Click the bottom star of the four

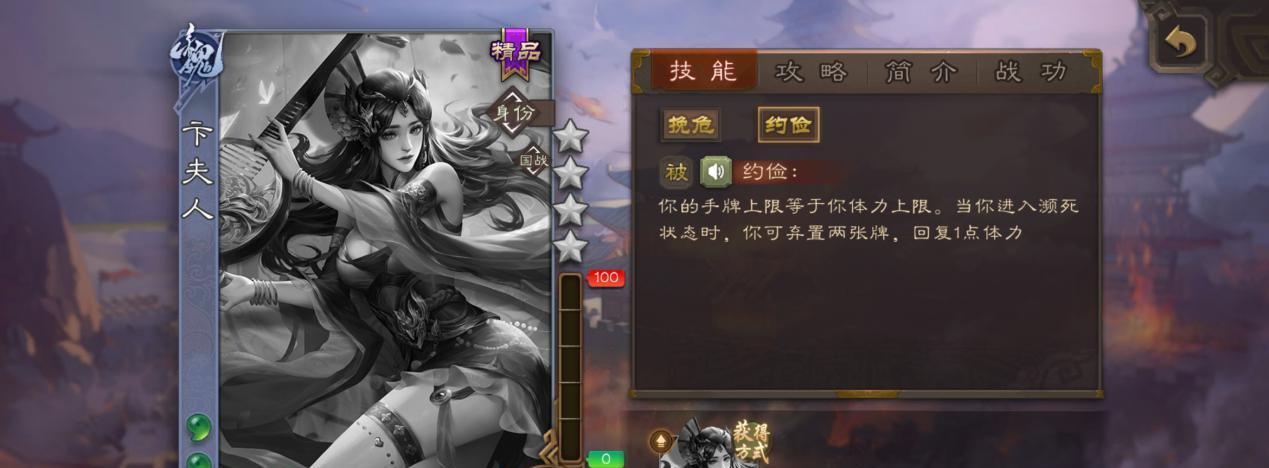pyautogui.click(x=570, y=247)
